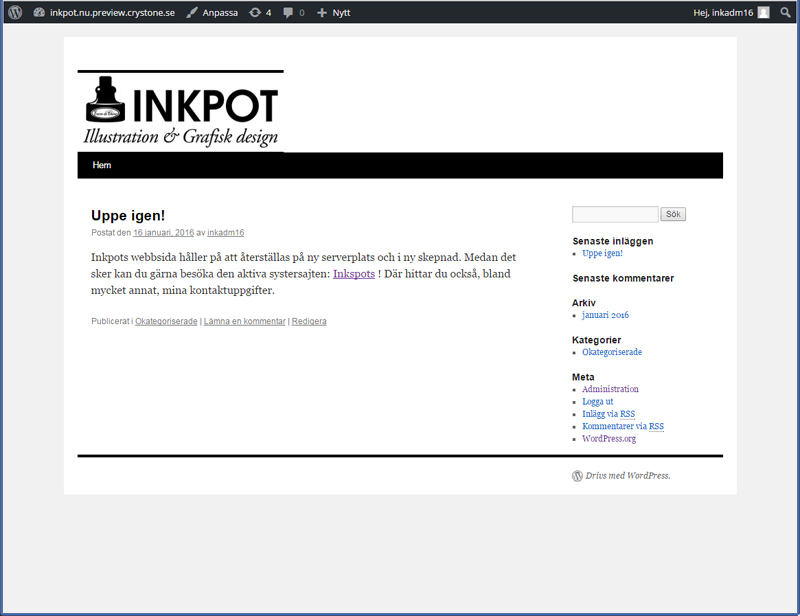Click the updates count 4

pos(268,13)
